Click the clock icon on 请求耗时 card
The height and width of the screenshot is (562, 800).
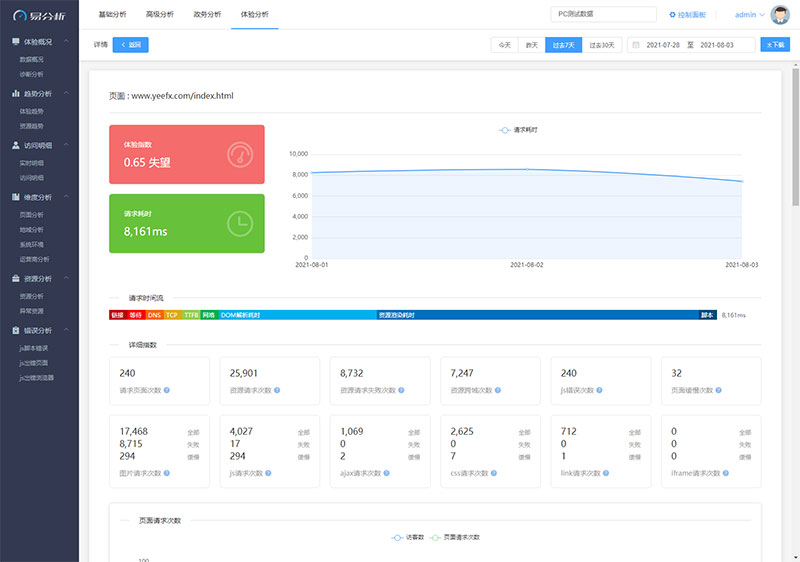click(240, 224)
